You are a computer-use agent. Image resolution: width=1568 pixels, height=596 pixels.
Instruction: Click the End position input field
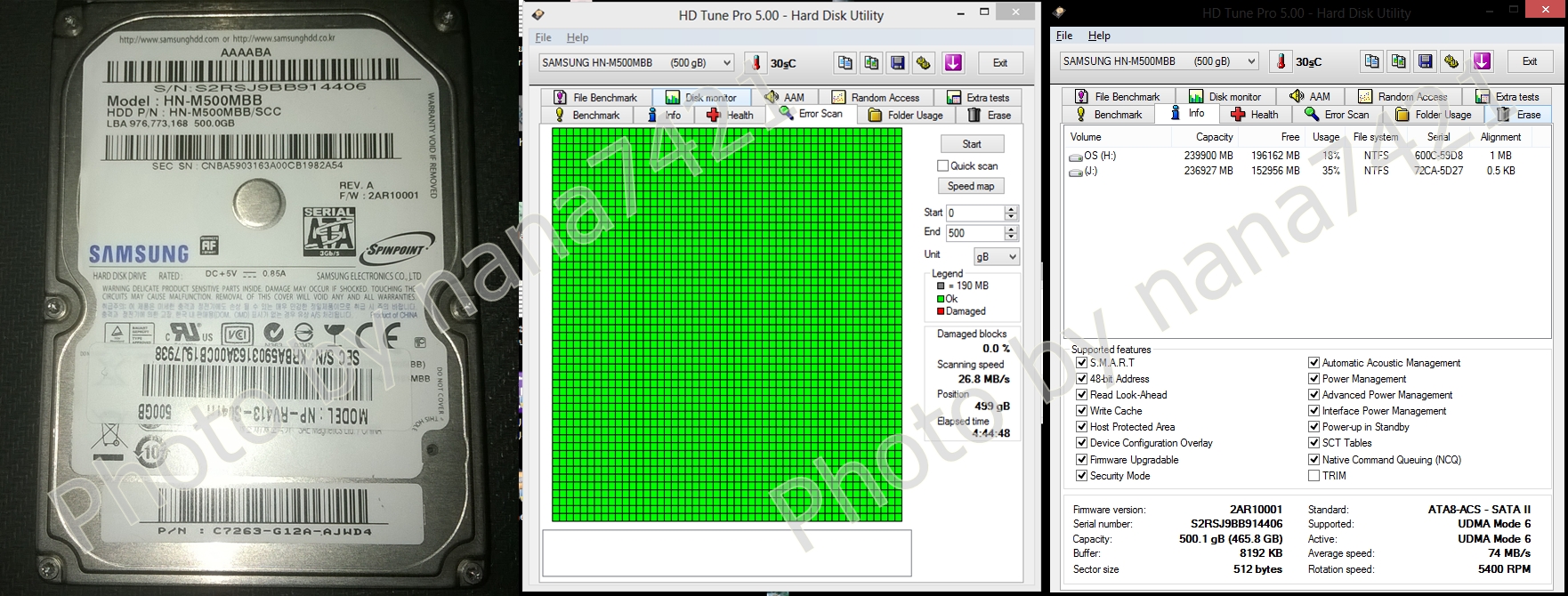coord(974,233)
